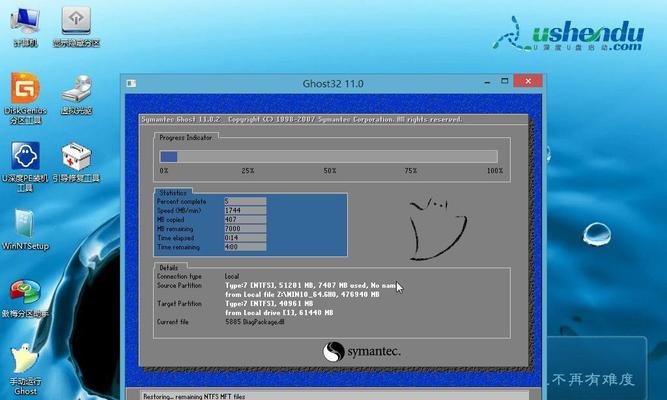This screenshot has width=667, height=400.
Task: Click the local file WIN10_64.GHO line
Action: coord(302,294)
